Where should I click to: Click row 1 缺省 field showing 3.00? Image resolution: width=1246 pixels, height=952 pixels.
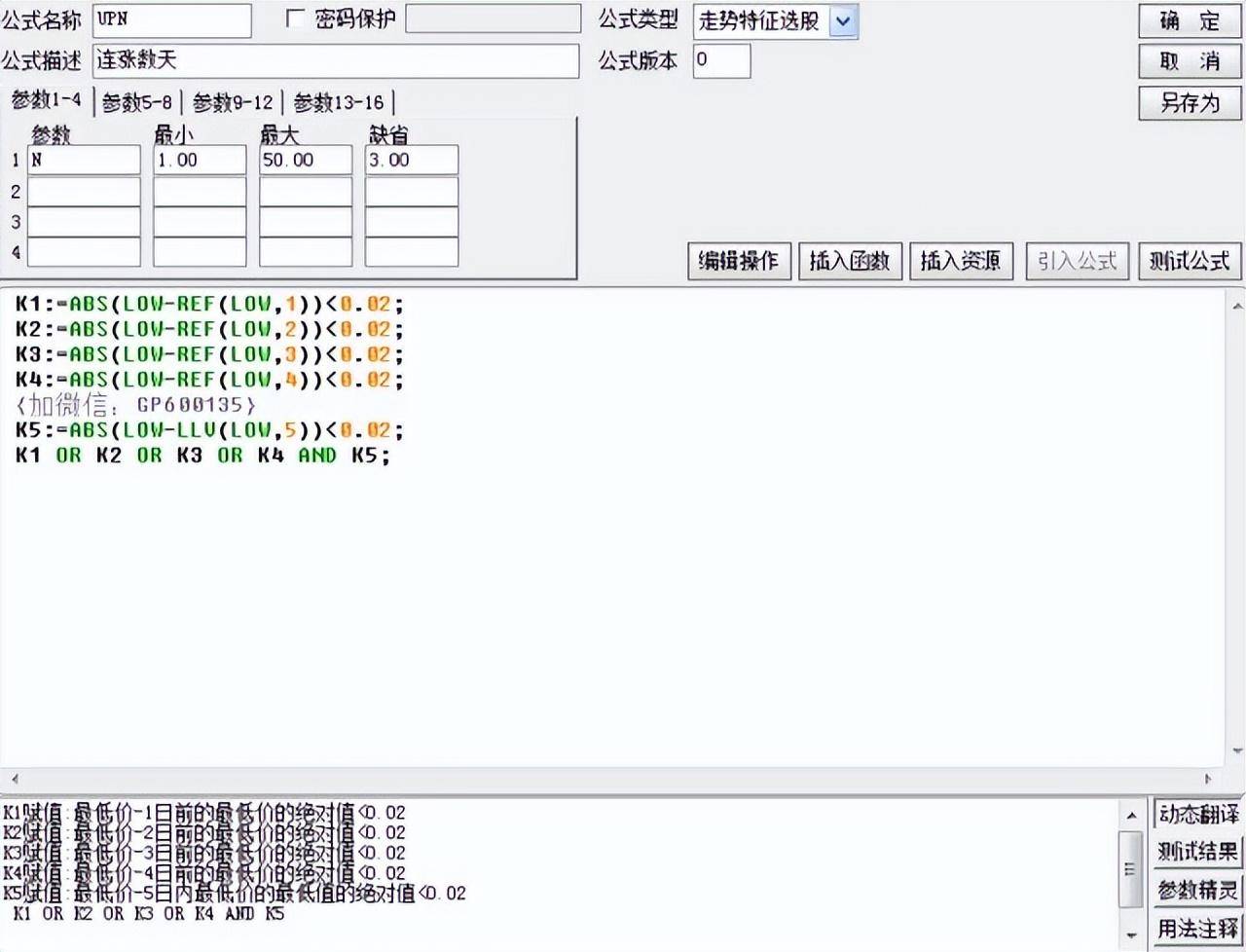tap(412, 160)
